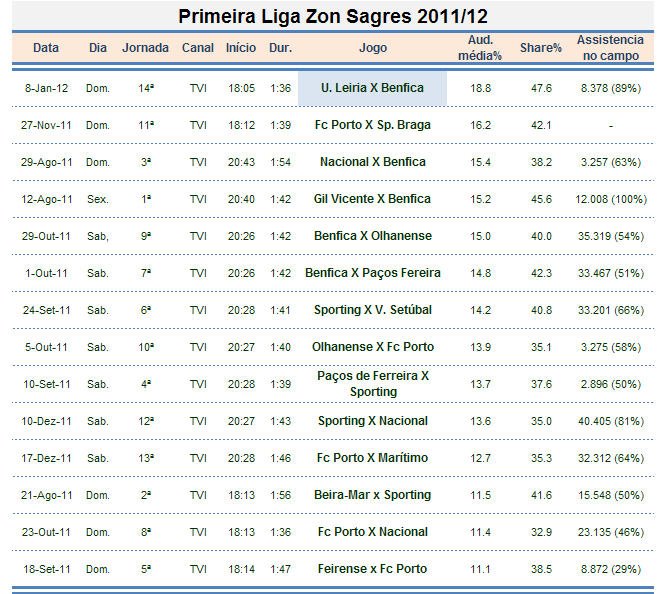Click the audience value '18.8'

pos(481,89)
